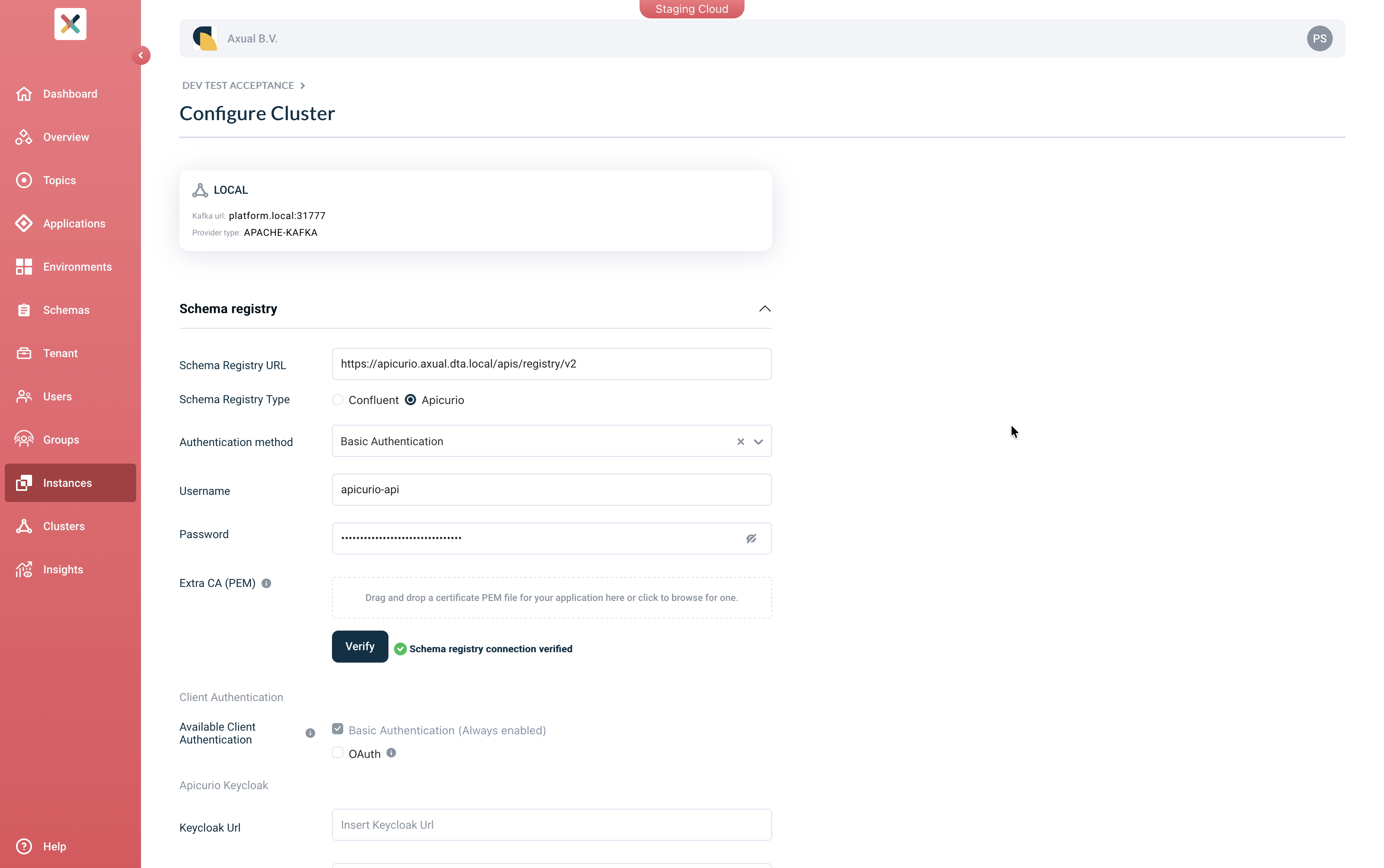Collapse the Schema registry section
This screenshot has height=868, width=1384.
(x=764, y=308)
